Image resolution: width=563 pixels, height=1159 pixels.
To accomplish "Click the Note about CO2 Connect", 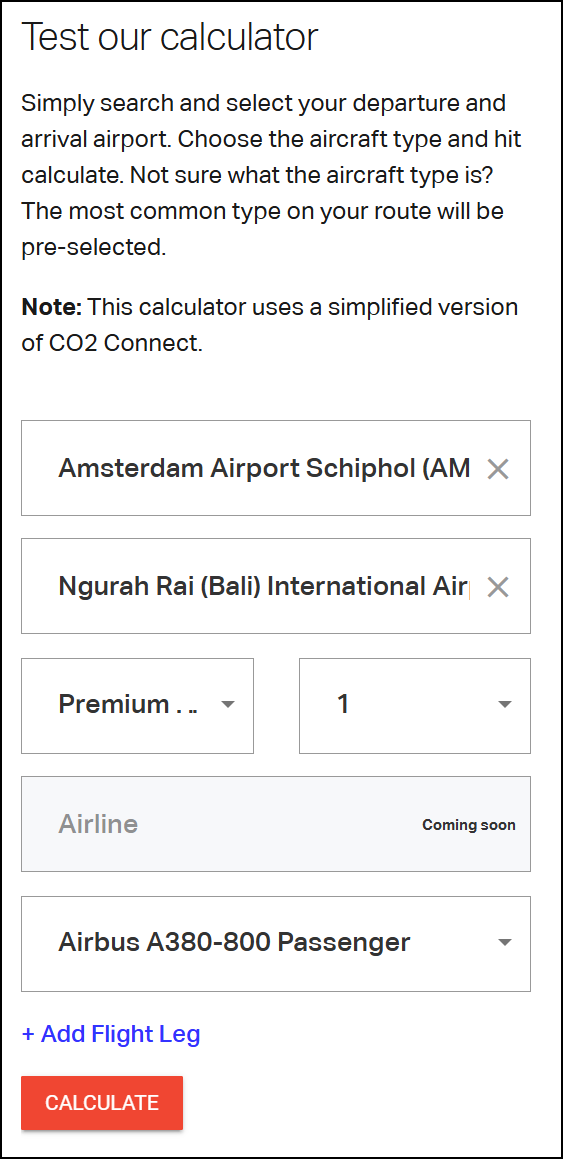I will (x=270, y=324).
